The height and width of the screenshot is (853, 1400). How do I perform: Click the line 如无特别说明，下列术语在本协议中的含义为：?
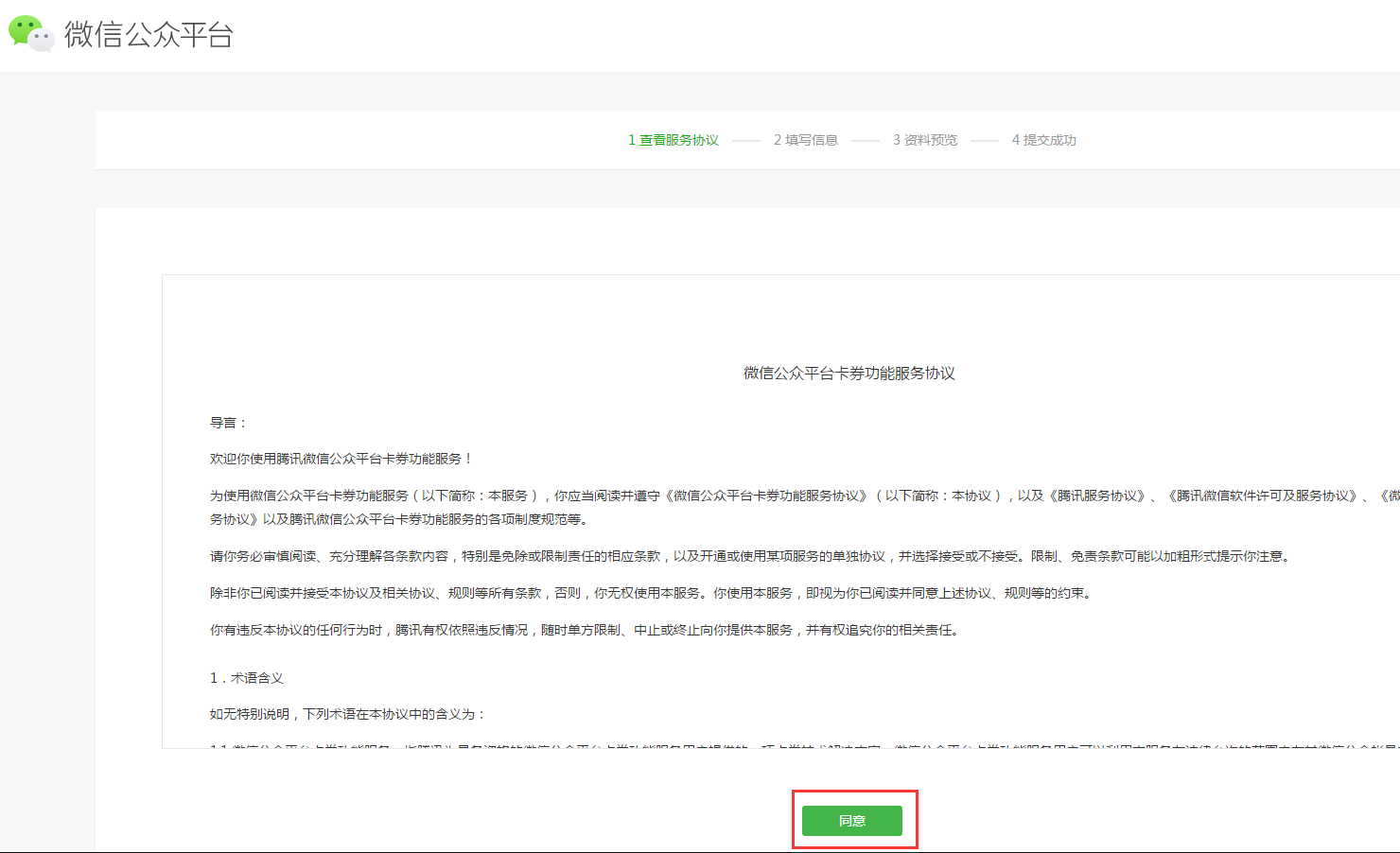(348, 714)
